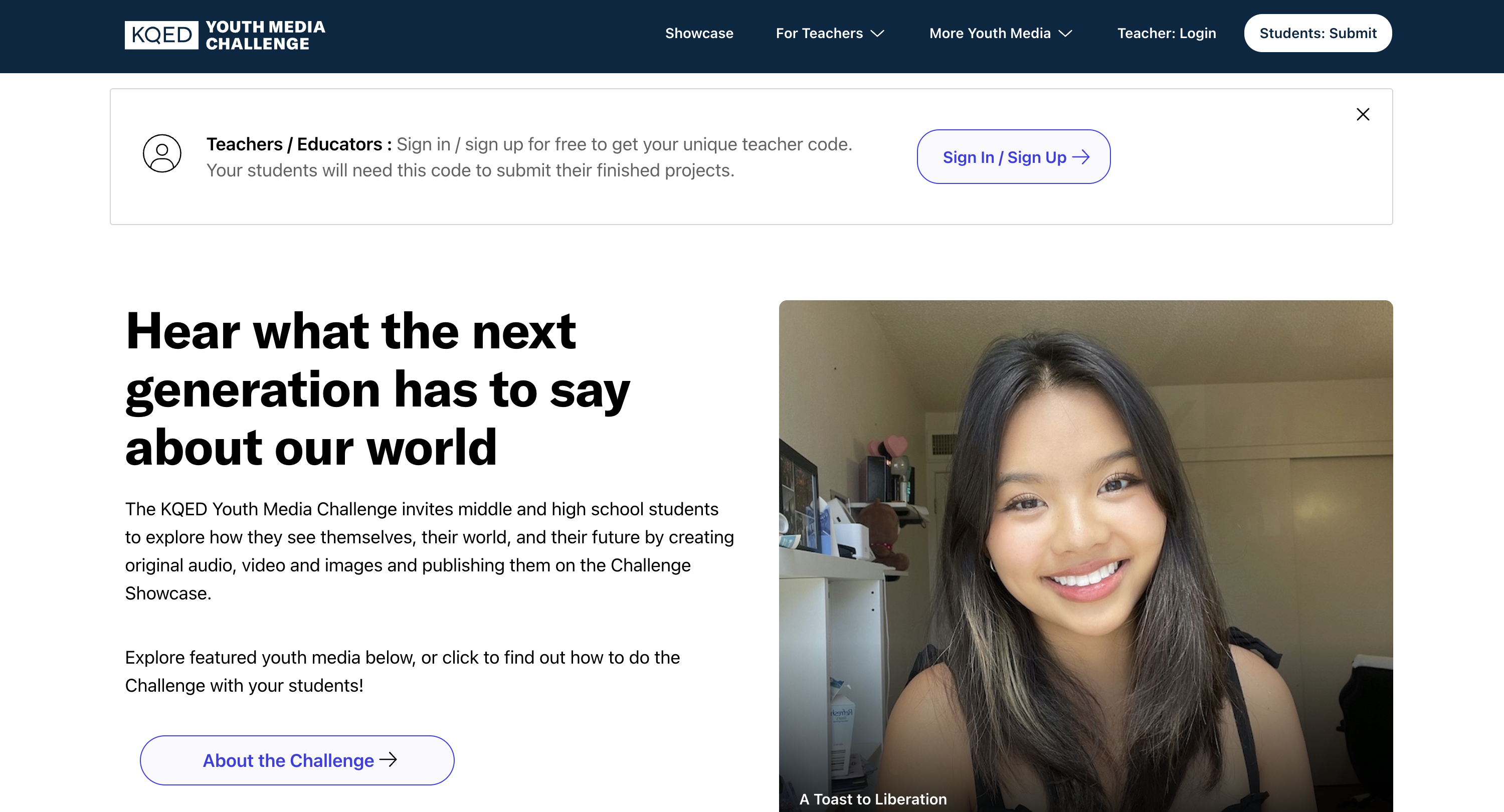
Task: Click the KQED logo box
Action: point(161,35)
